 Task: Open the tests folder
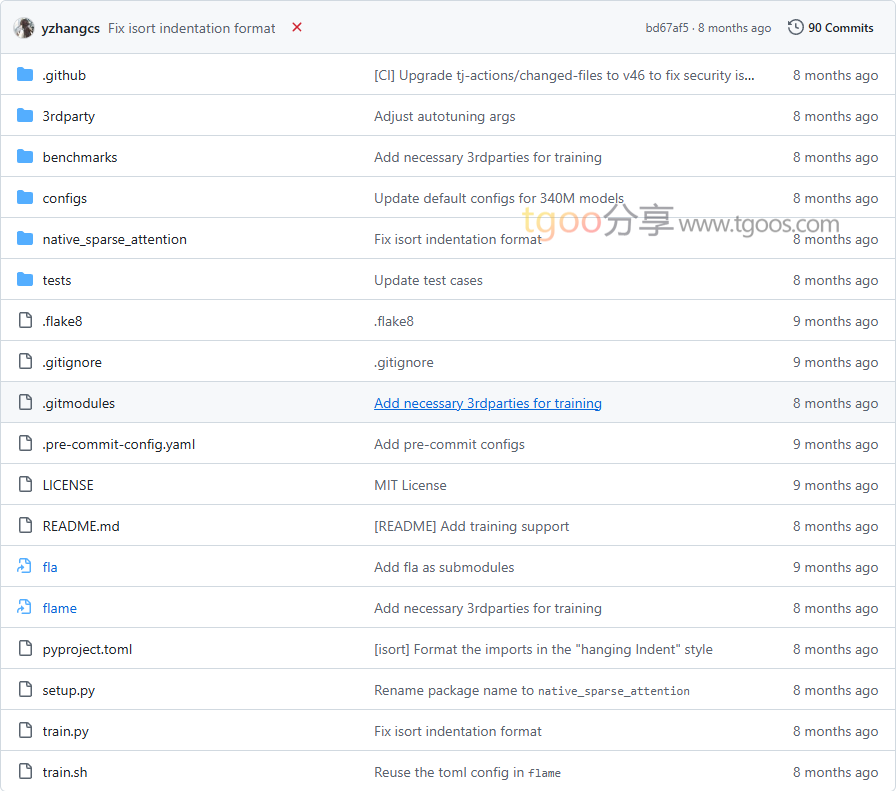click(x=57, y=280)
